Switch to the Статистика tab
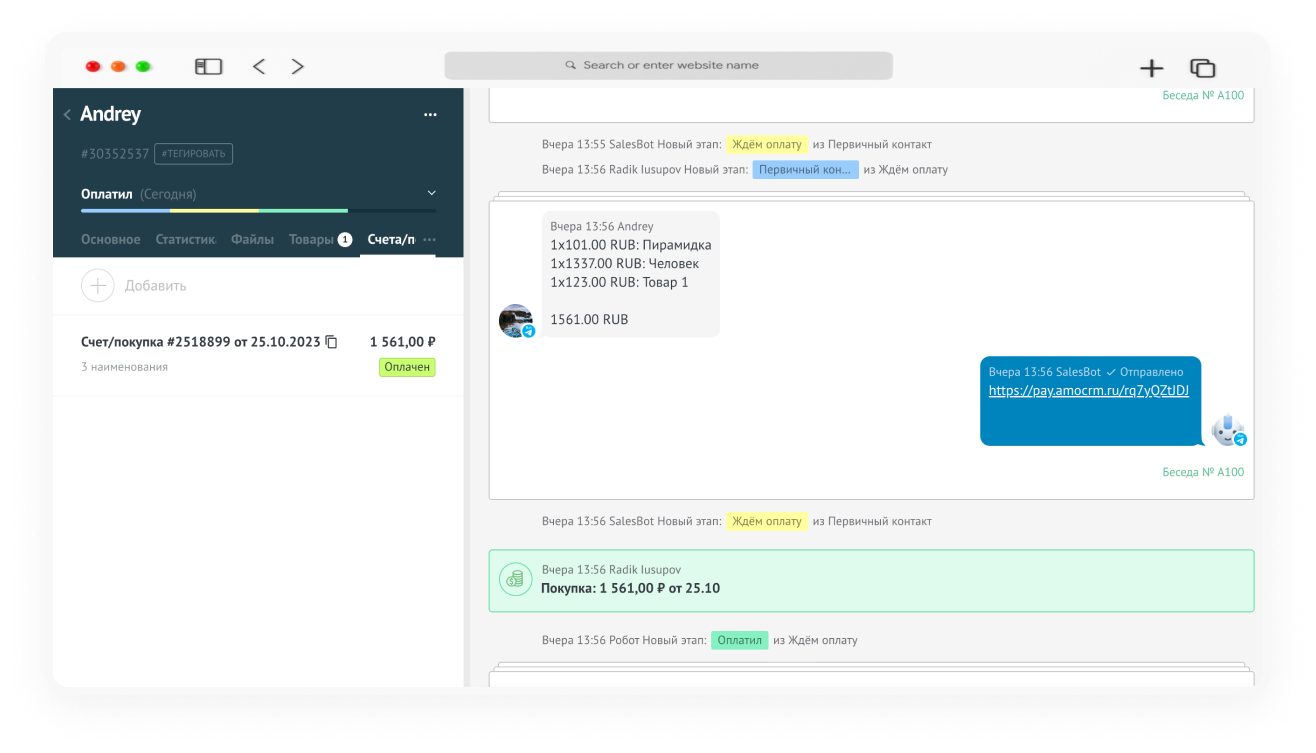Image resolution: width=1316 pixels, height=753 pixels. (x=185, y=240)
